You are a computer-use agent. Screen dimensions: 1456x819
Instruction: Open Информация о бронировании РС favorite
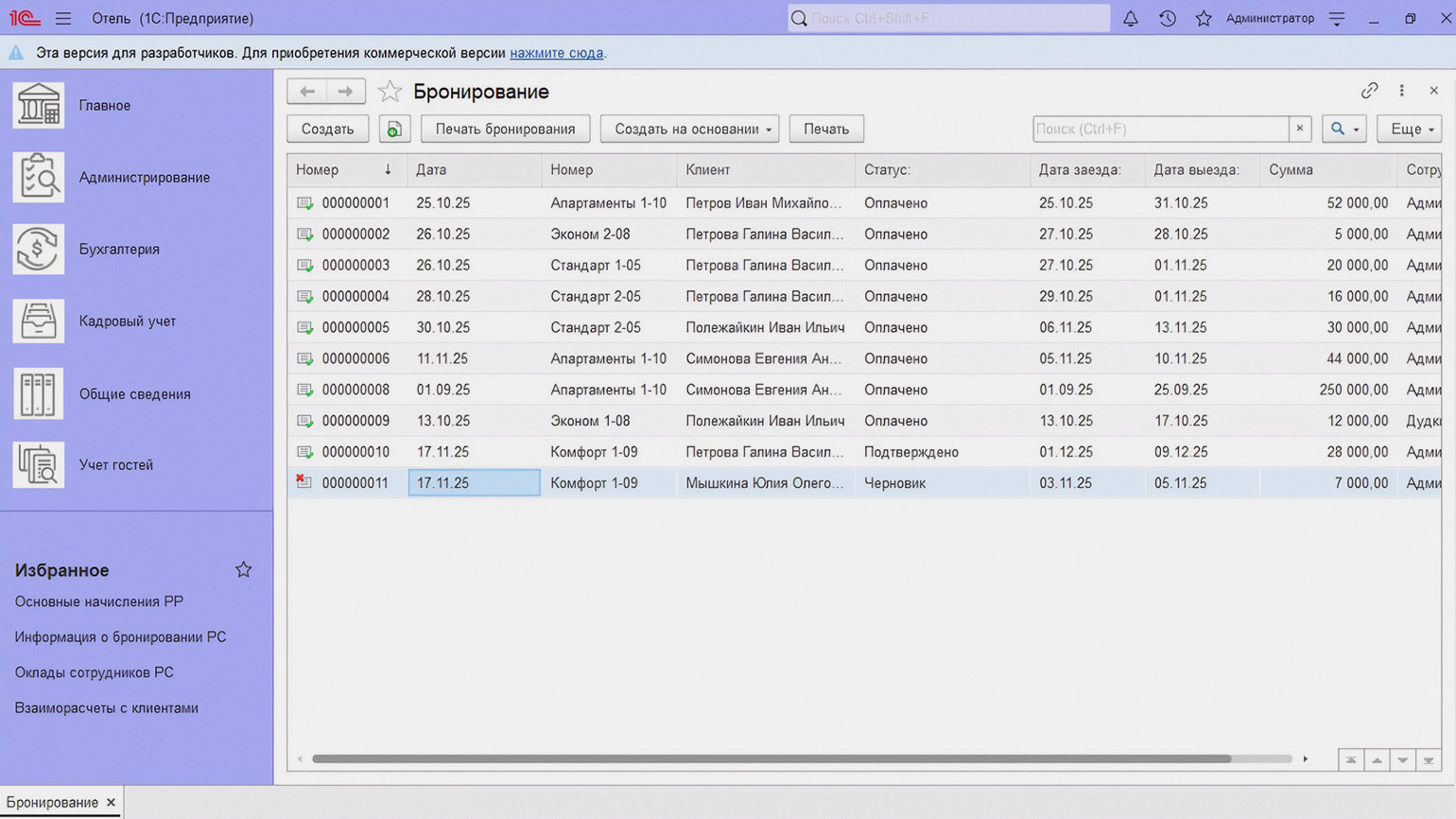[120, 636]
